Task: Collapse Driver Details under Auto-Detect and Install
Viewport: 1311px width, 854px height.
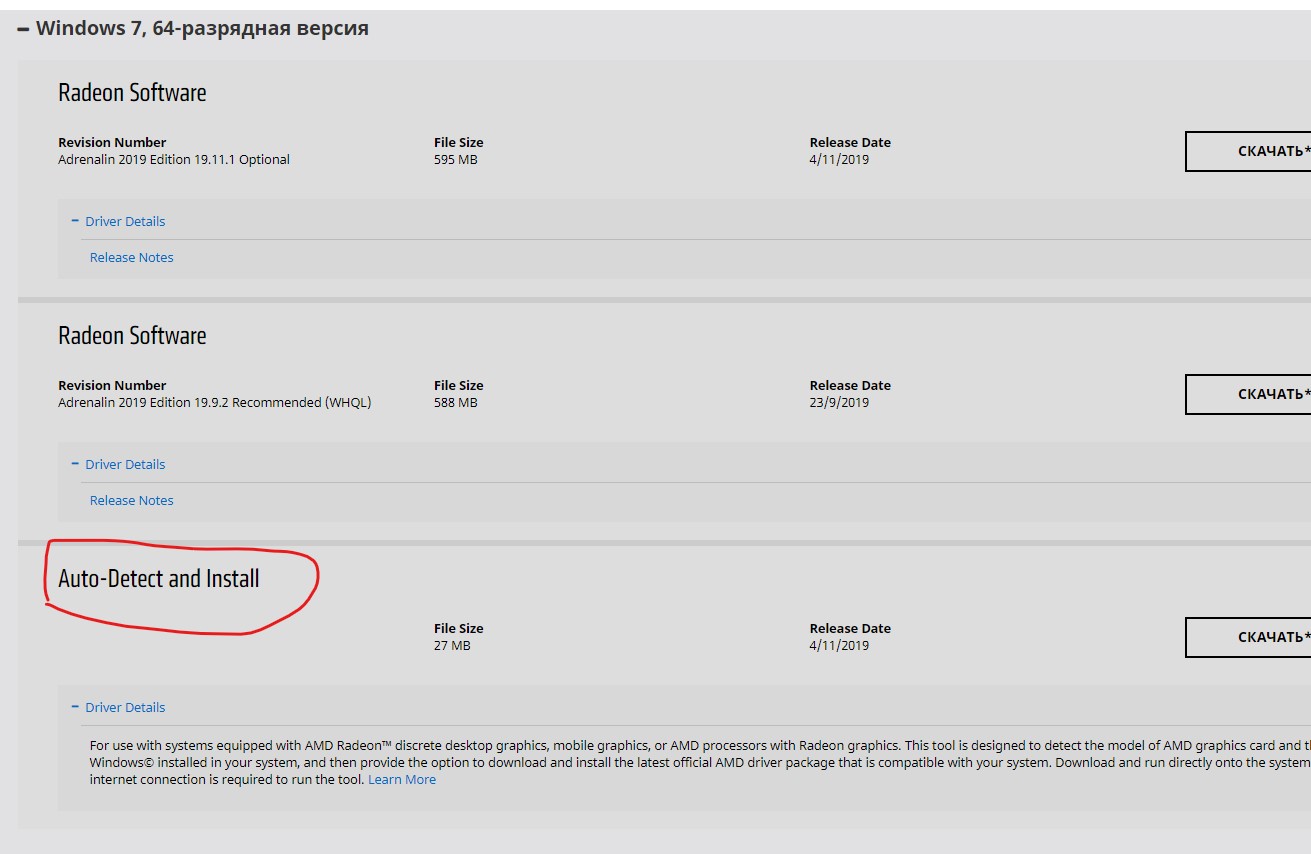Action: [118, 707]
